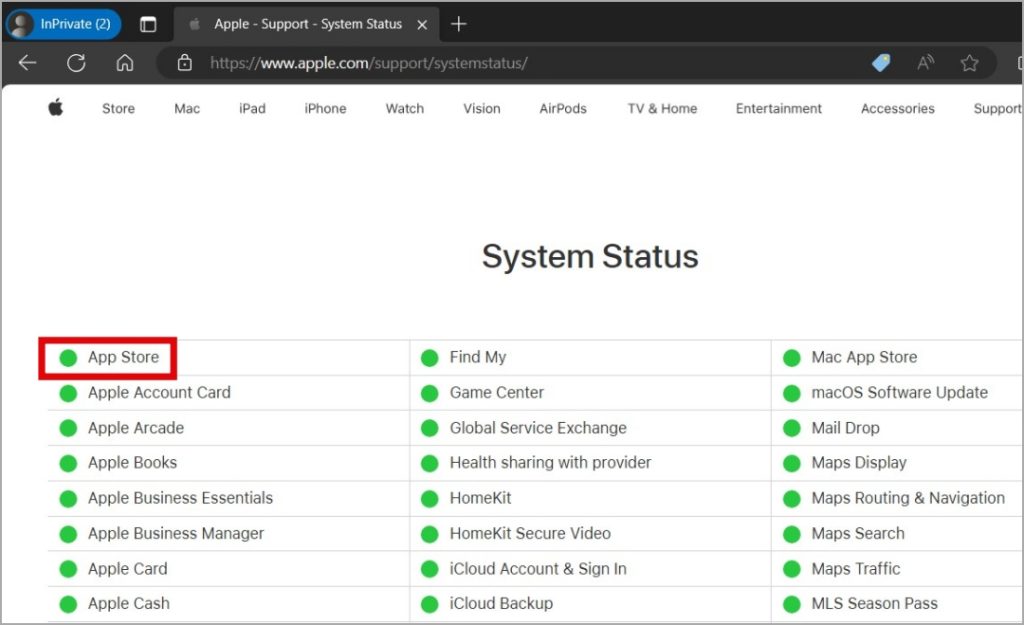Click the Apple Arcade entry
Viewport: 1024px width, 625px height.
point(136,428)
